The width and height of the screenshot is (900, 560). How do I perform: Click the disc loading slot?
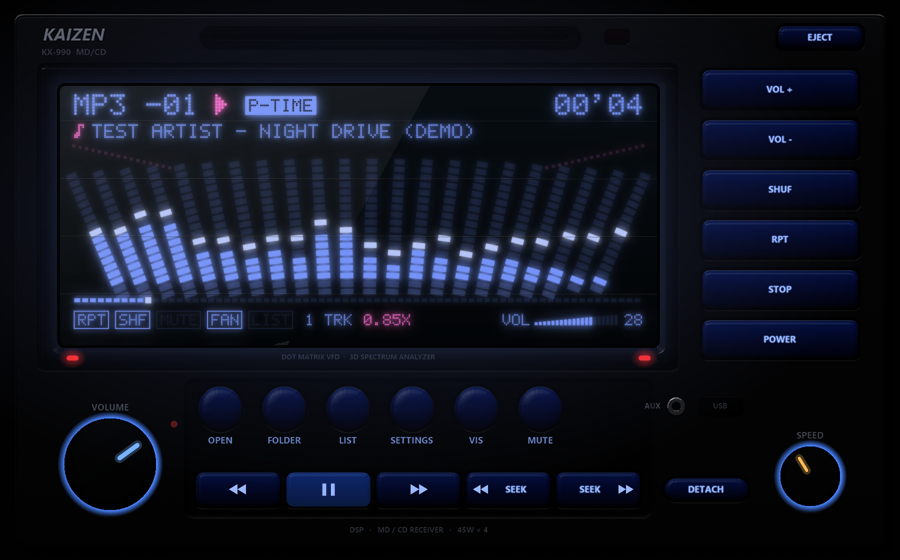[390, 37]
